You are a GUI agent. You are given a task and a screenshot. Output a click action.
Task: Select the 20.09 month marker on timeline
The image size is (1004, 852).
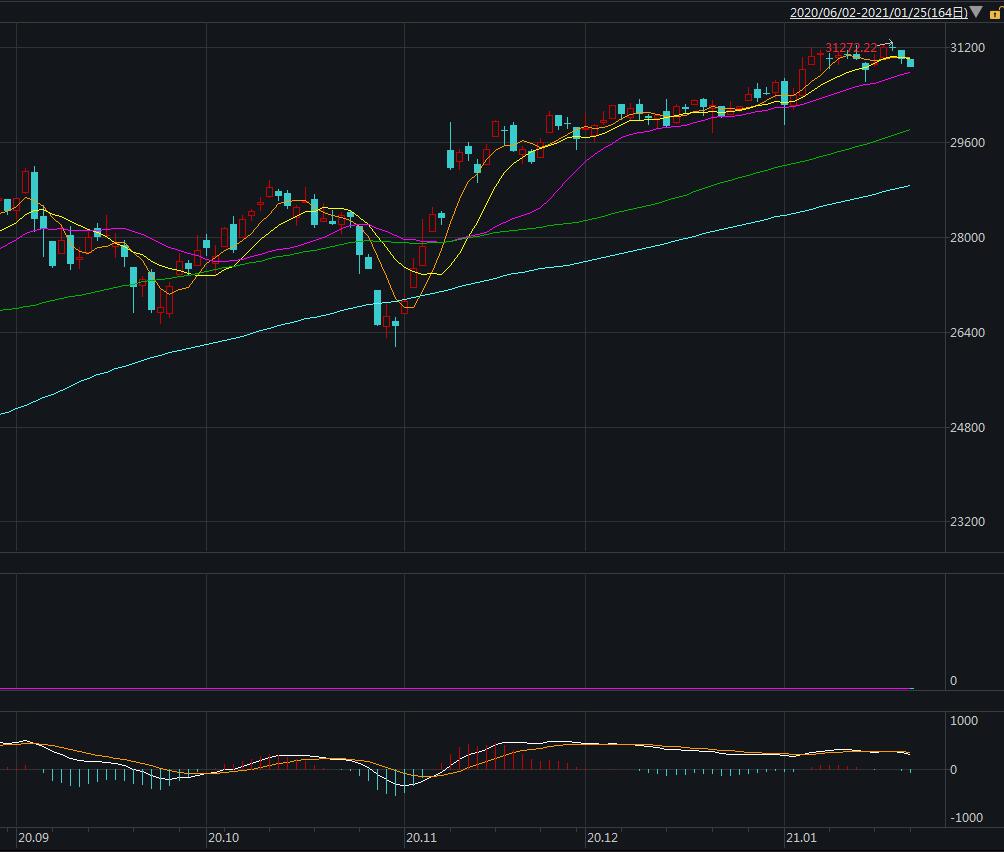coord(33,837)
